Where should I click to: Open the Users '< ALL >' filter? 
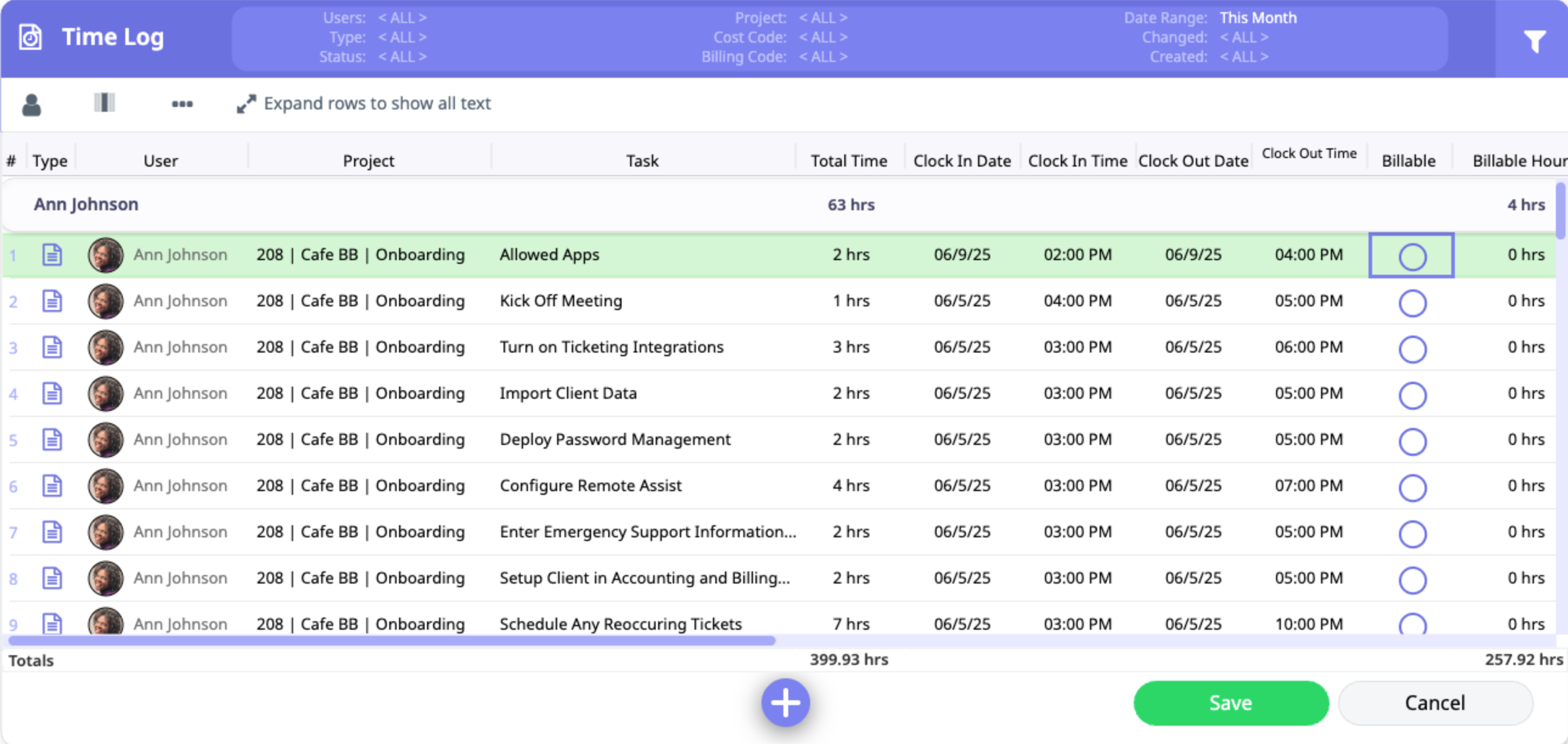tap(403, 18)
